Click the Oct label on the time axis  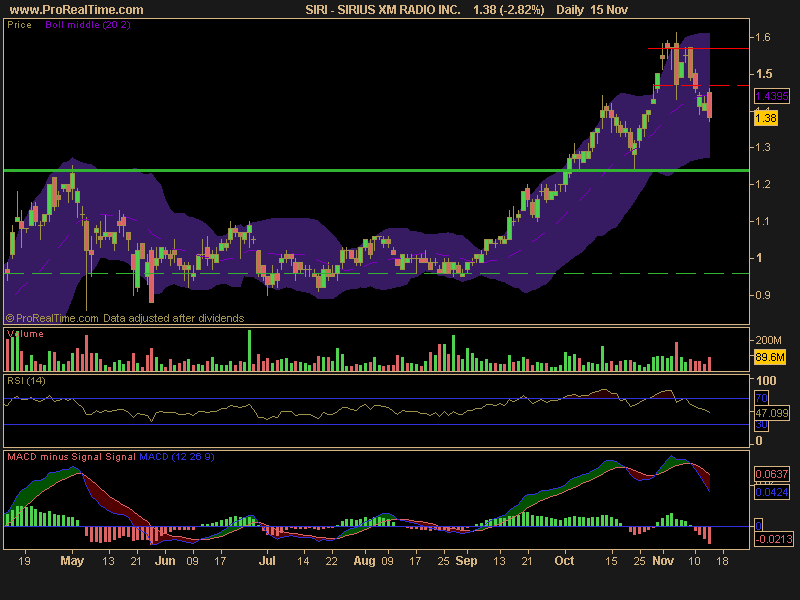pyautogui.click(x=564, y=561)
